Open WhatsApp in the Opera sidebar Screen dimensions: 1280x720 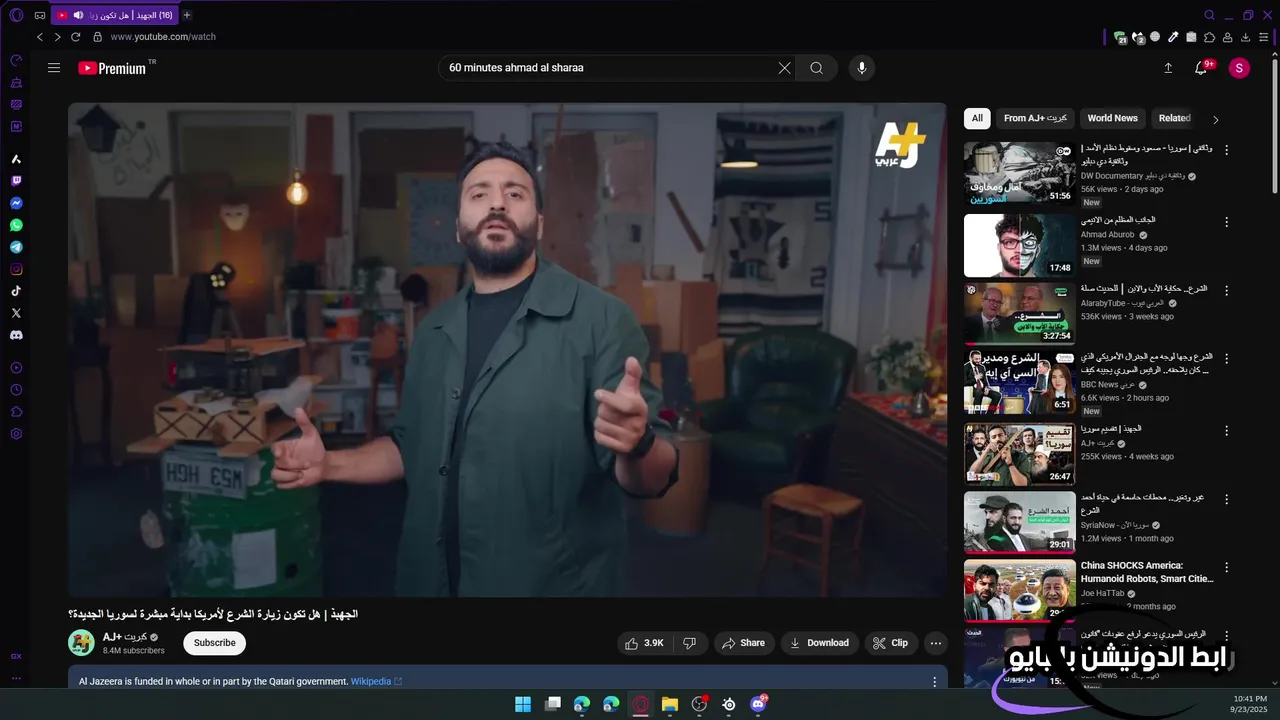pyautogui.click(x=16, y=225)
